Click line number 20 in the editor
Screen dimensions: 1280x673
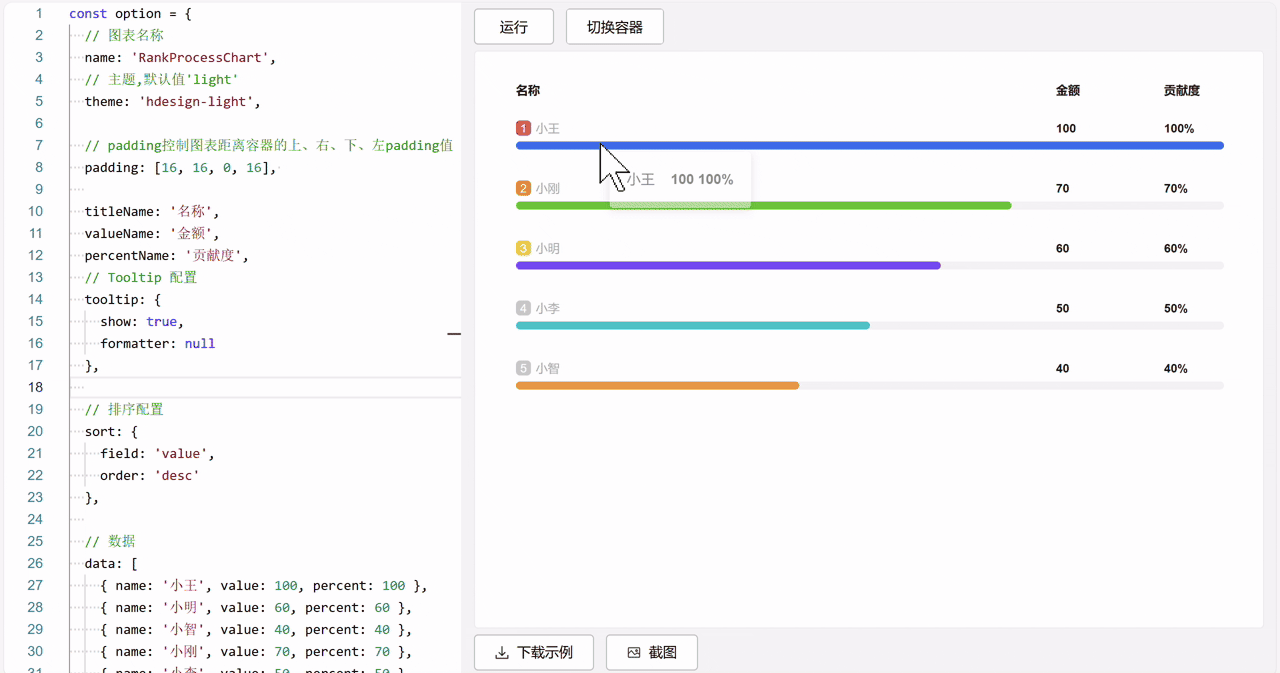coord(35,431)
